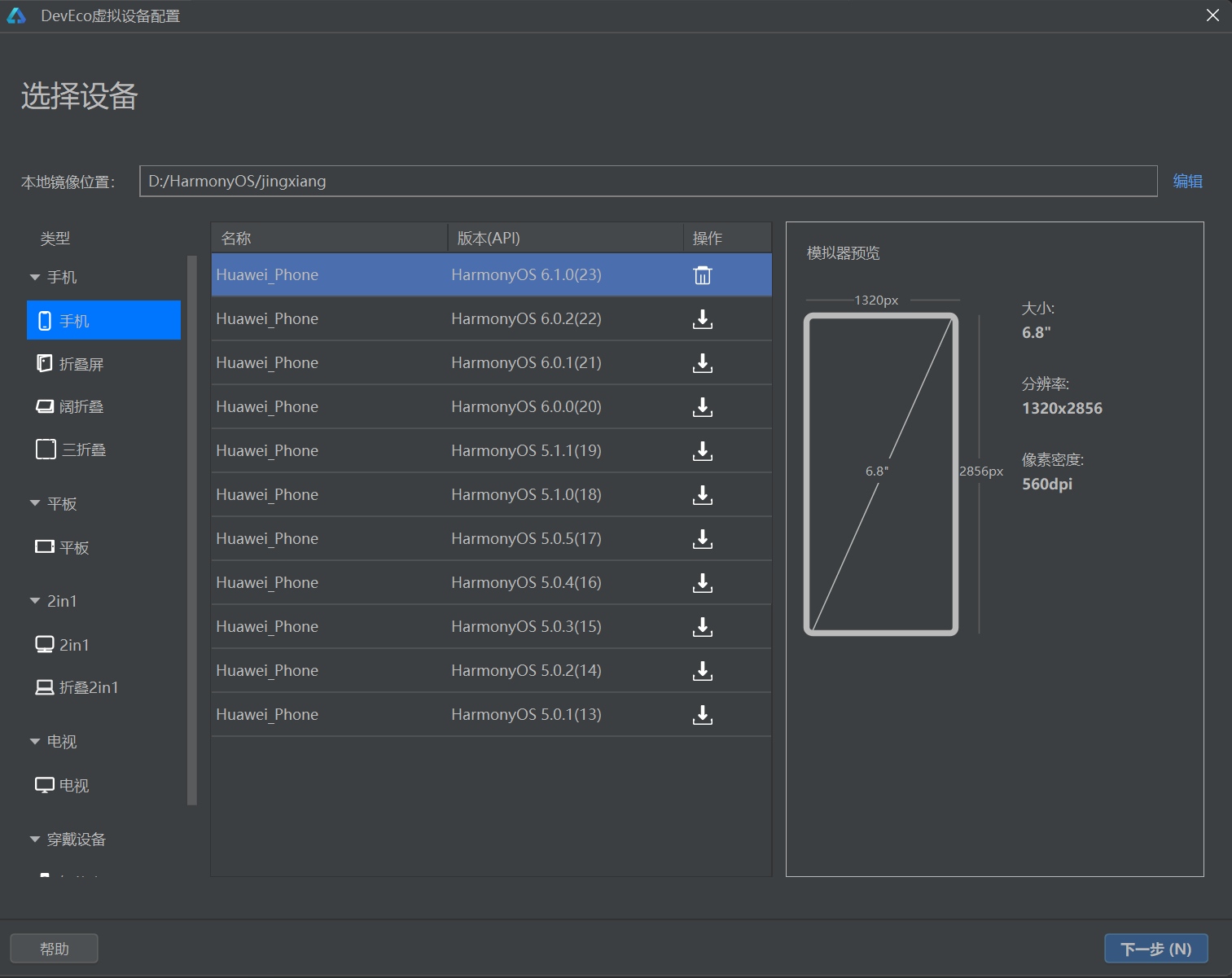Collapse the 手机 category group
The image size is (1232, 978).
35,278
